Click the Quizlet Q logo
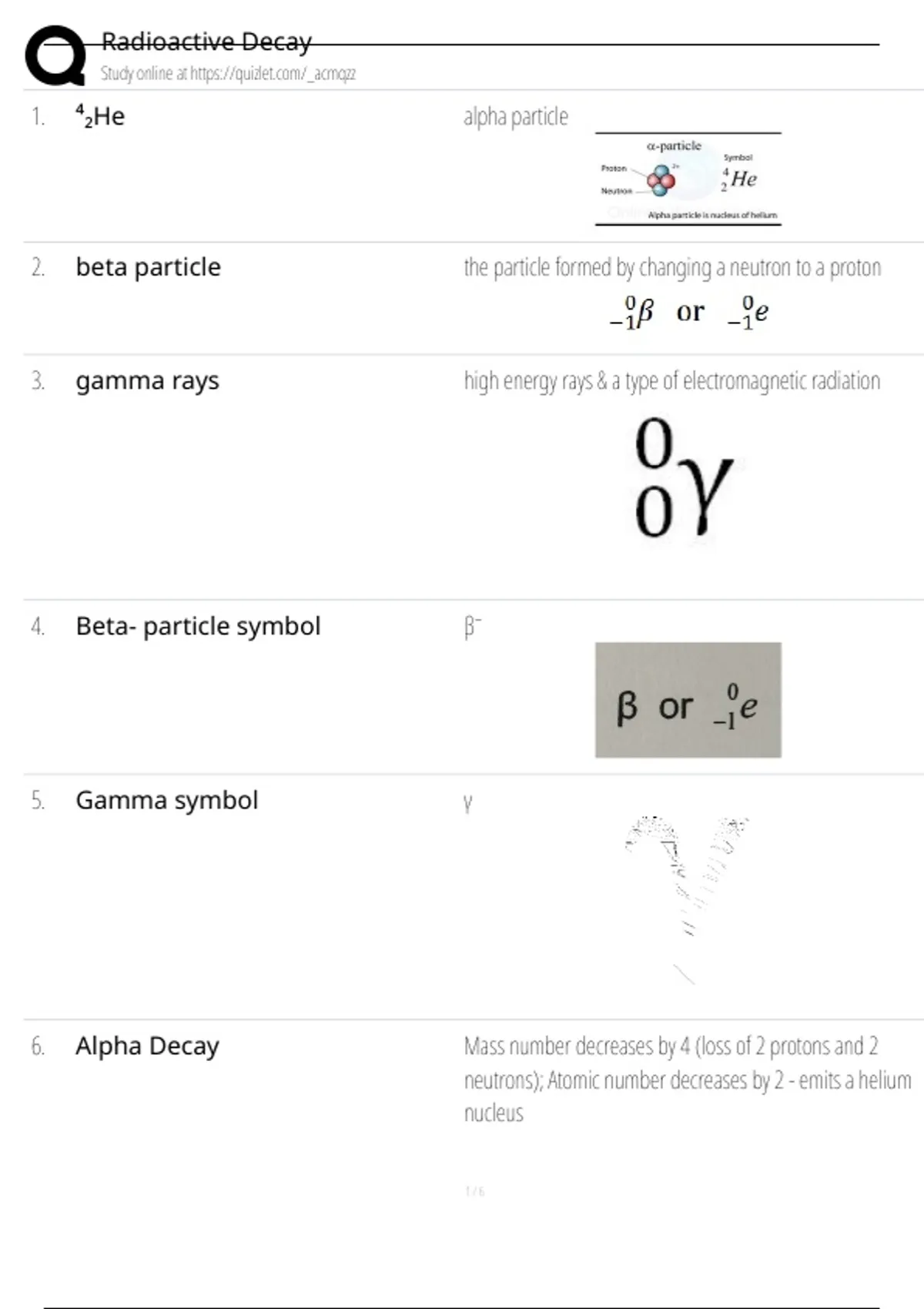 (x=55, y=55)
